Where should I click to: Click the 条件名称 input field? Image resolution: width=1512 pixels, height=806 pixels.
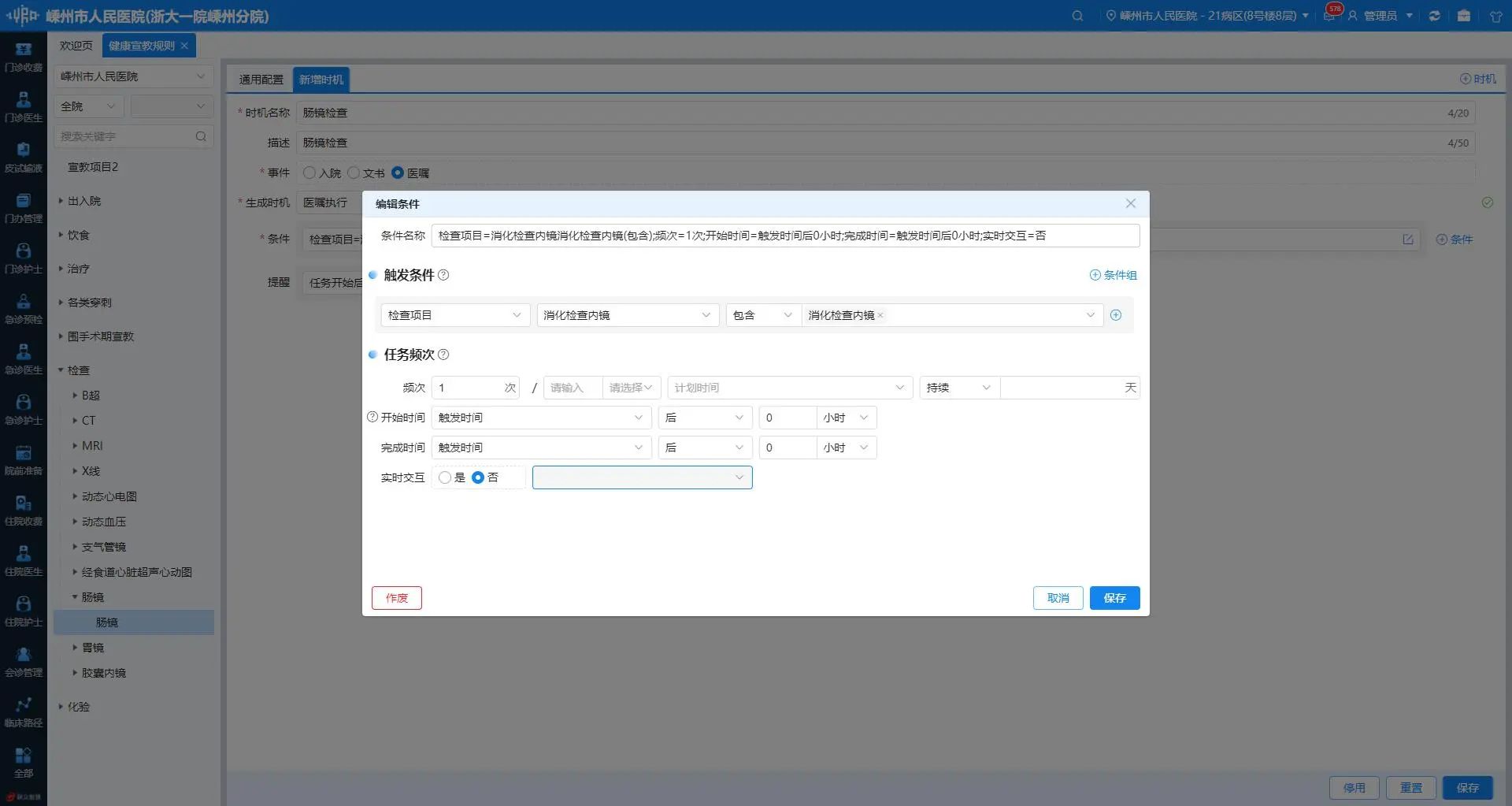pyautogui.click(x=784, y=236)
